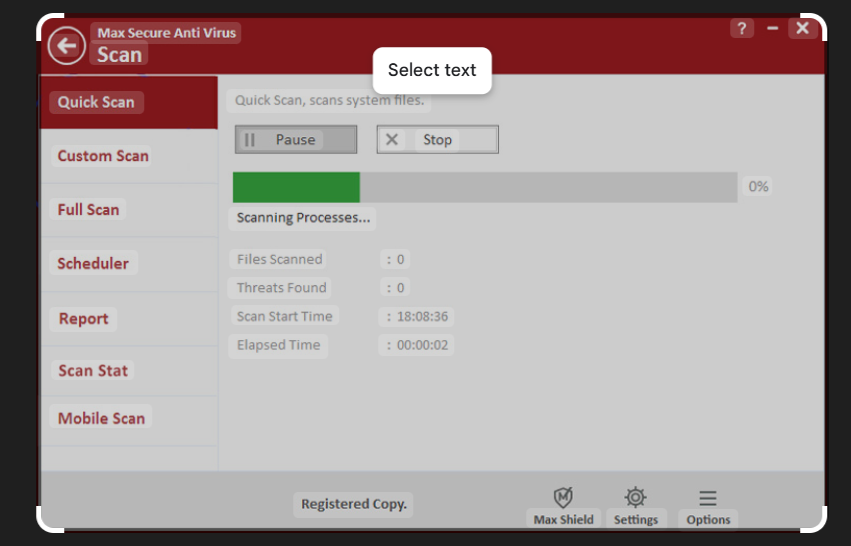This screenshot has width=851, height=546.
Task: Minimize the Max Secure window
Action: [x=772, y=28]
